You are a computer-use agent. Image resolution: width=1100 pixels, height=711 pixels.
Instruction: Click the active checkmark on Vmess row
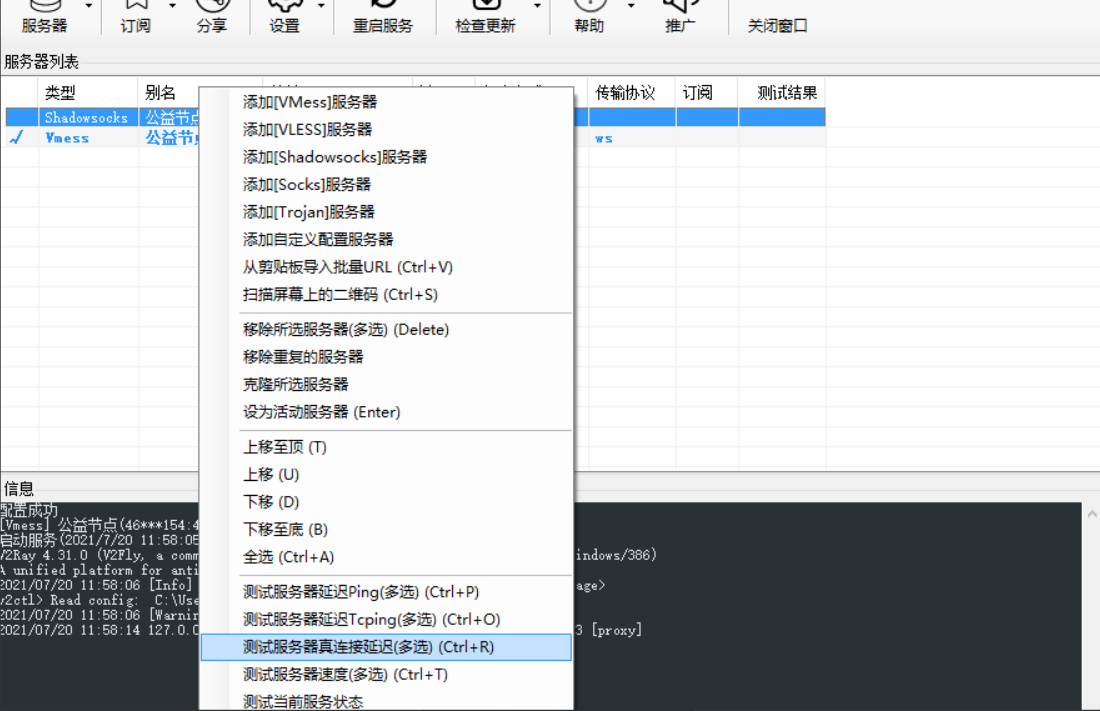[17, 138]
